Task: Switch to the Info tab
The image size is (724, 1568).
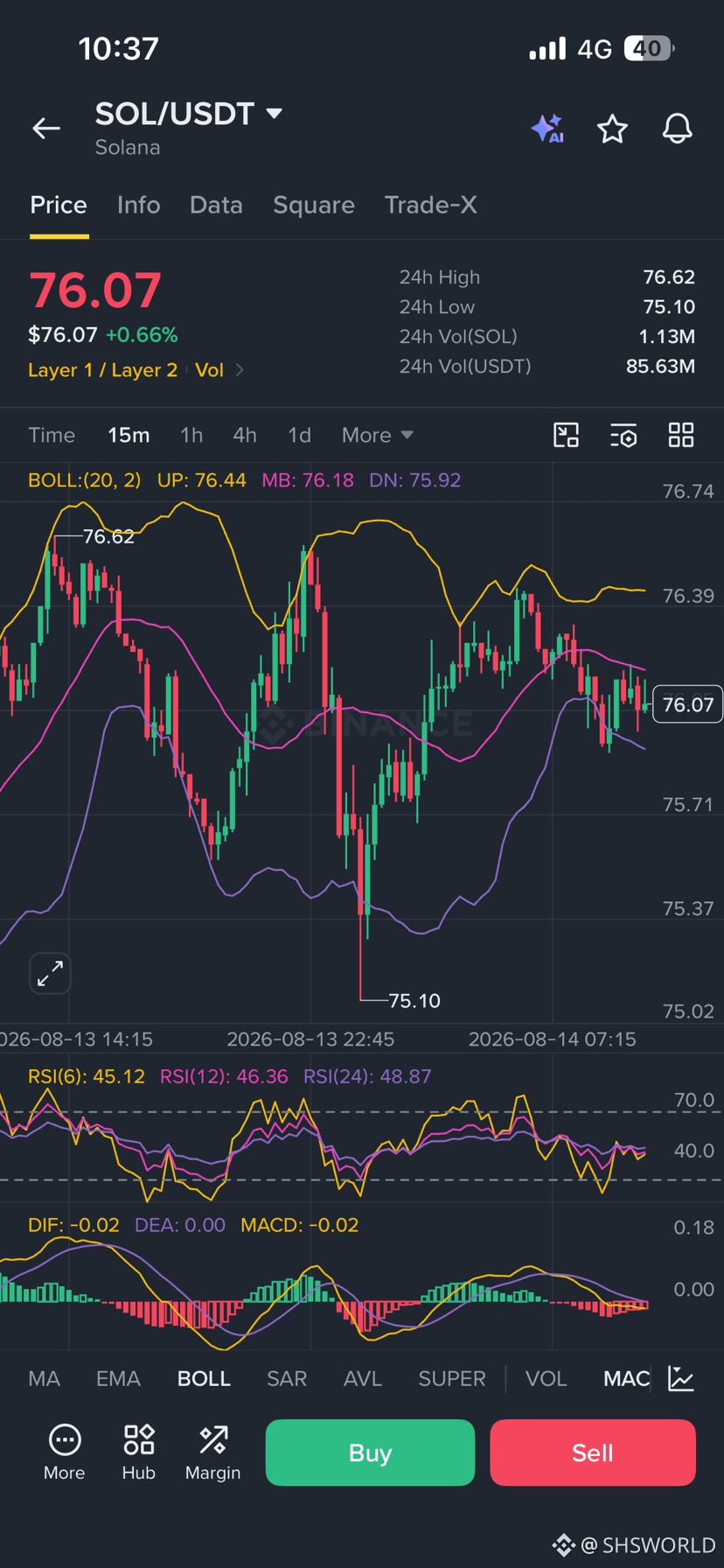Action: coord(138,205)
